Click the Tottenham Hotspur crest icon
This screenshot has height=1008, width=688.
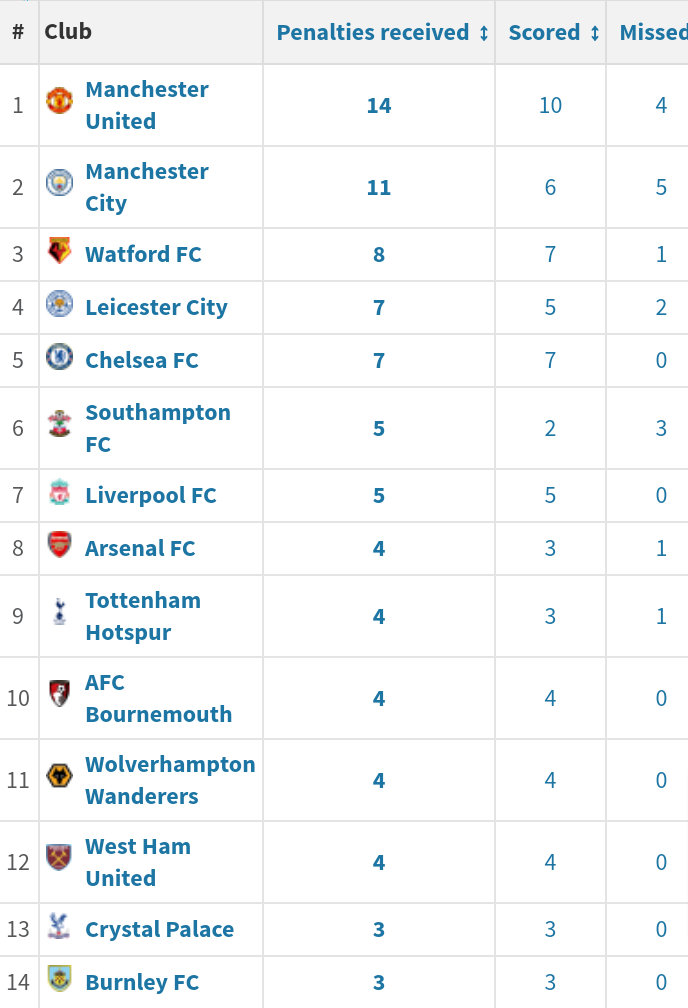click(60, 613)
